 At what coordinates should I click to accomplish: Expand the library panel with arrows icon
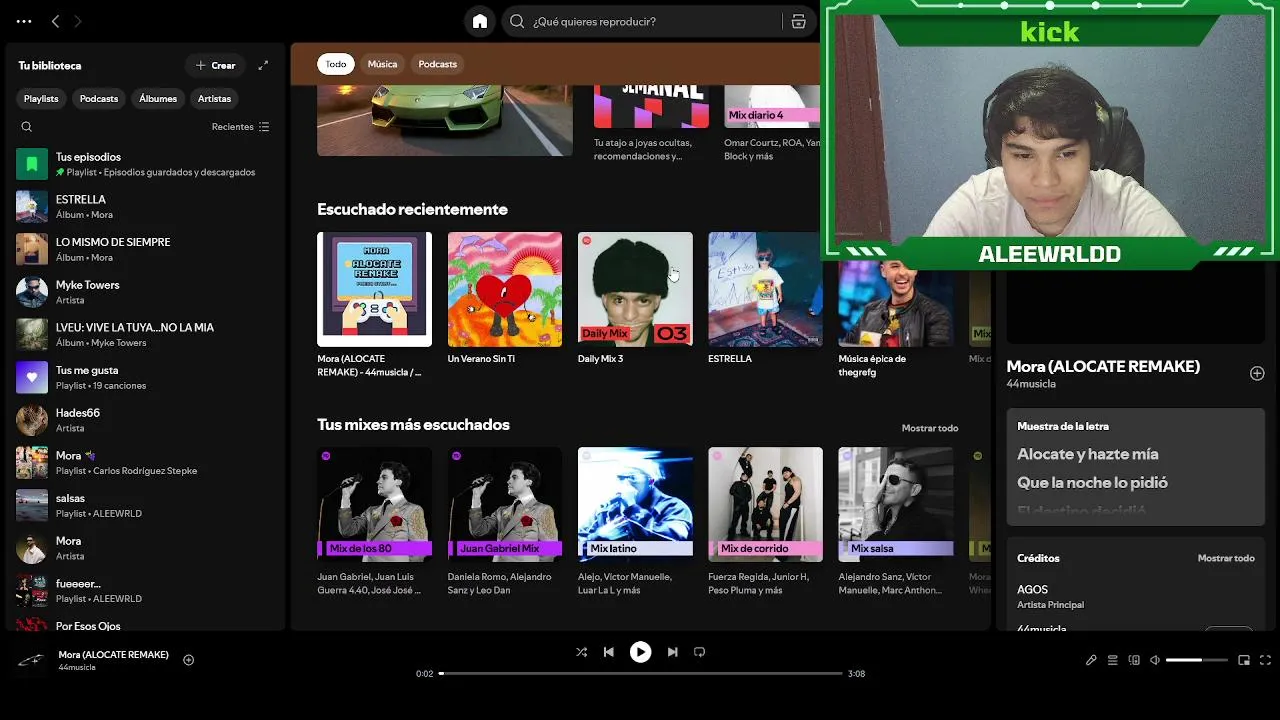[263, 65]
